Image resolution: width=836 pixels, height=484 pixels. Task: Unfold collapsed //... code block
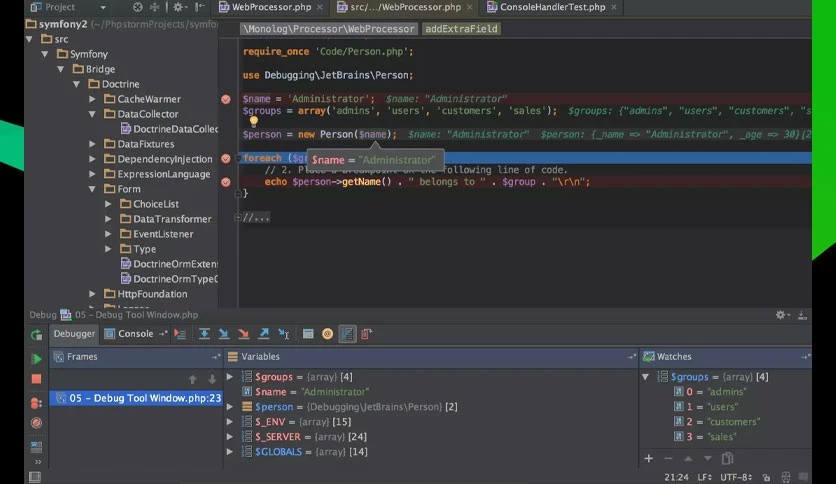tap(237, 217)
